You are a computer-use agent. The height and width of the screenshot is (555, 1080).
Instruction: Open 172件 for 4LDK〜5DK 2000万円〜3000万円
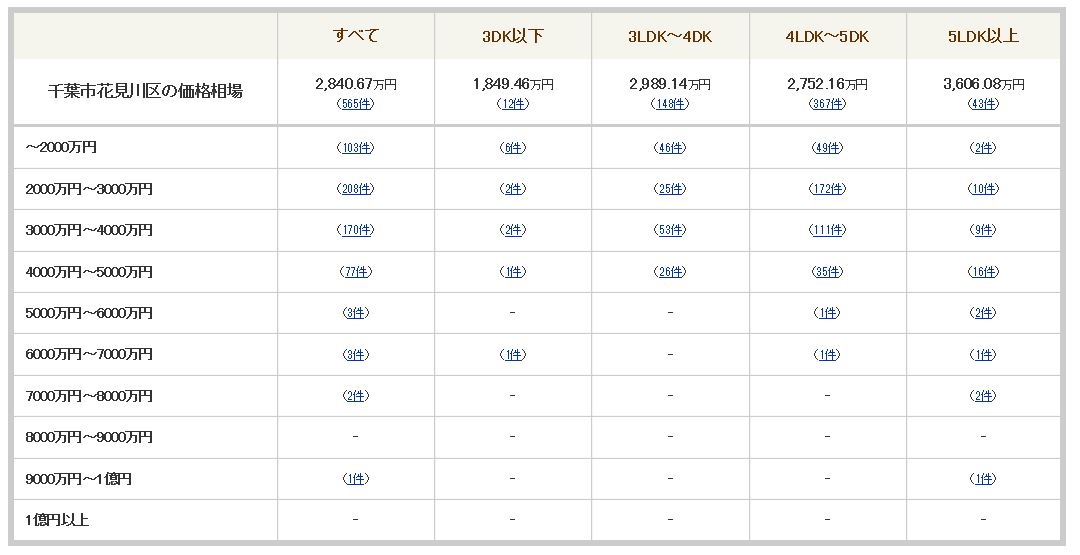pyautogui.click(x=827, y=189)
